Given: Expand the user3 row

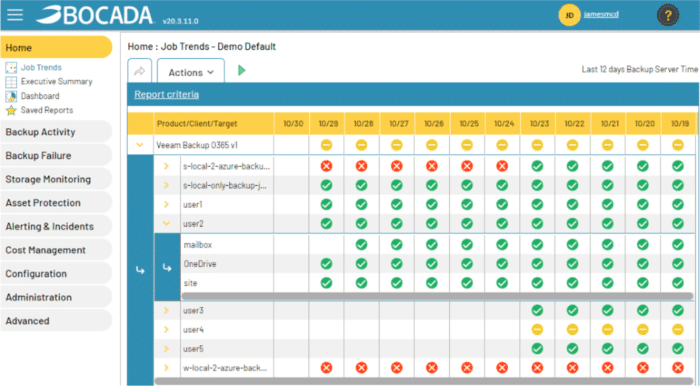Looking at the screenshot, I should [x=166, y=310].
